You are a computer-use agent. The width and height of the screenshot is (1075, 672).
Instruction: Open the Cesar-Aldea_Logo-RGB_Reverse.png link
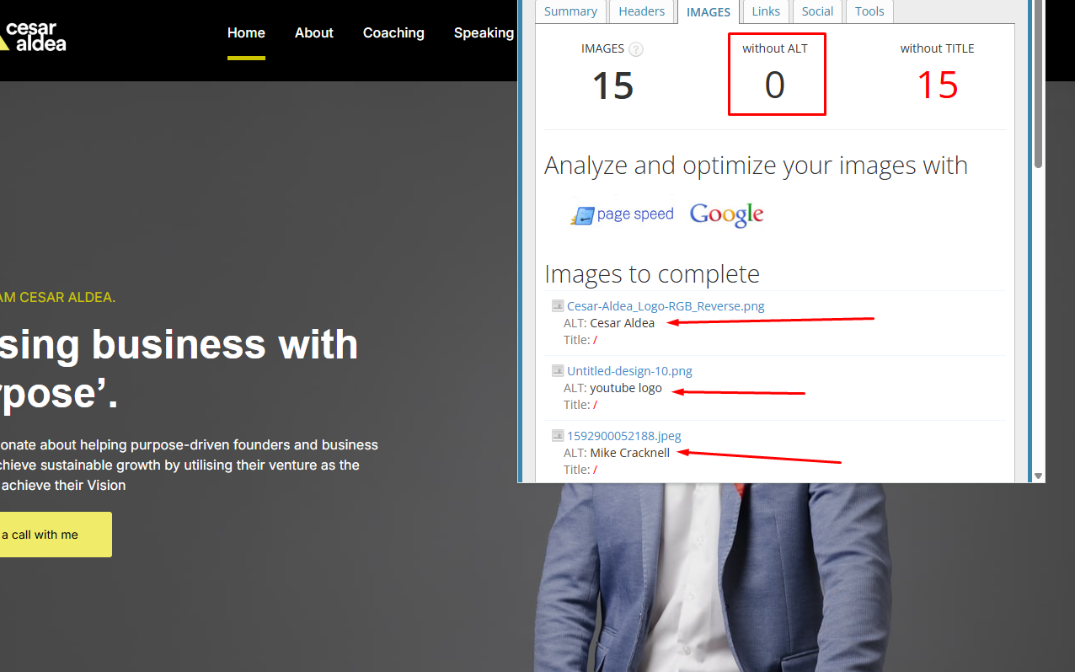click(x=665, y=306)
